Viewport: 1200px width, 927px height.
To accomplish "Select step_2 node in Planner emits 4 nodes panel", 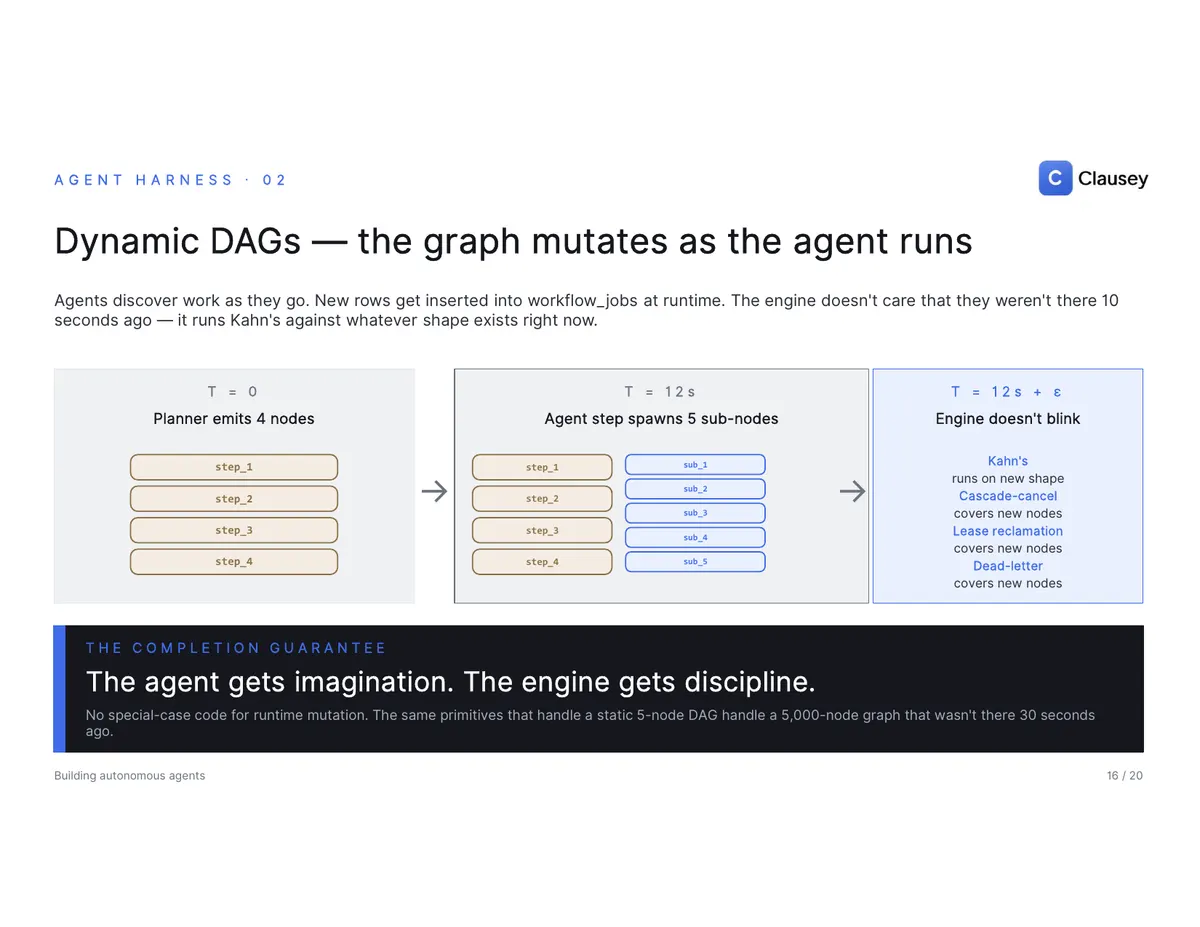I will 234,499.
